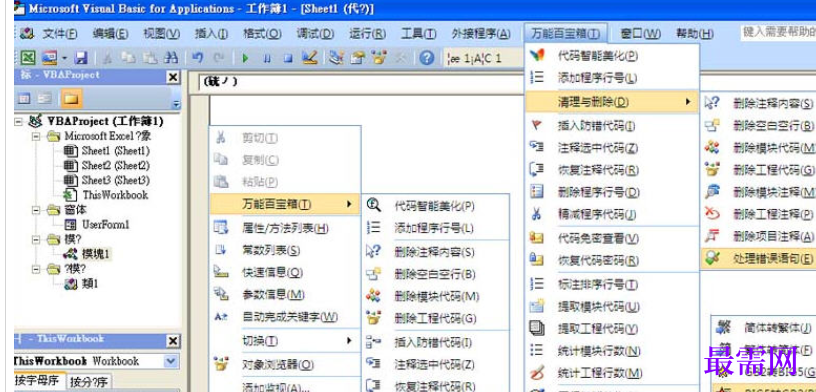Select UserForm1 in the project tree

[105, 225]
